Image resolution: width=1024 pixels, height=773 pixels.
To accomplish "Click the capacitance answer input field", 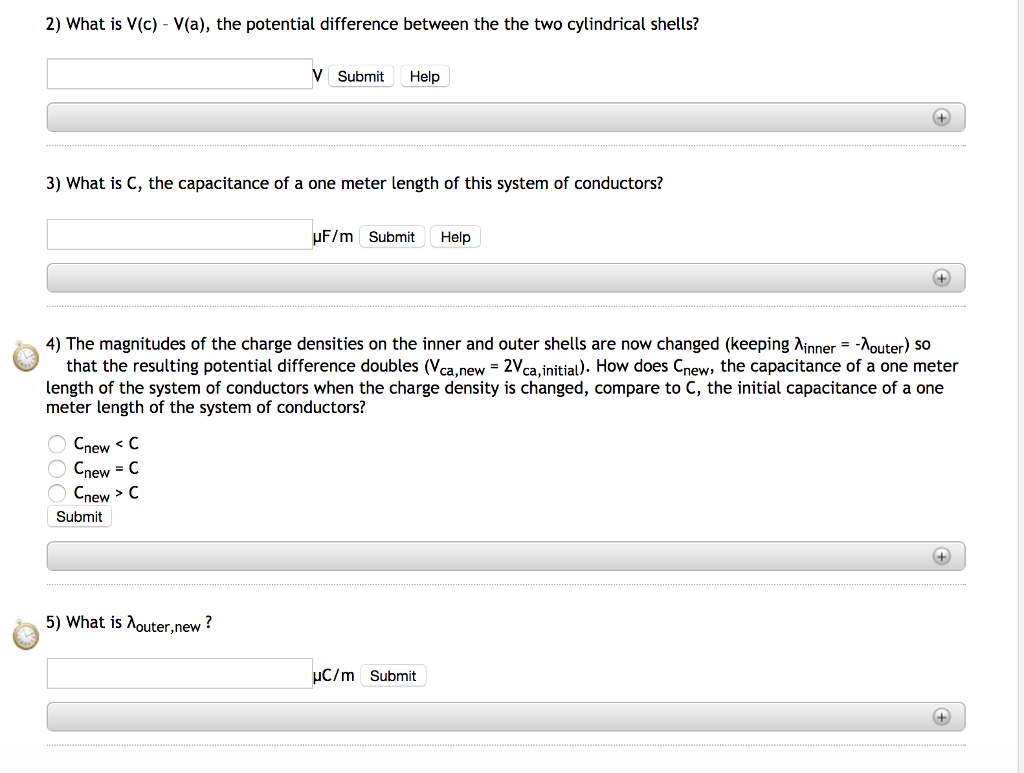I will tap(180, 235).
